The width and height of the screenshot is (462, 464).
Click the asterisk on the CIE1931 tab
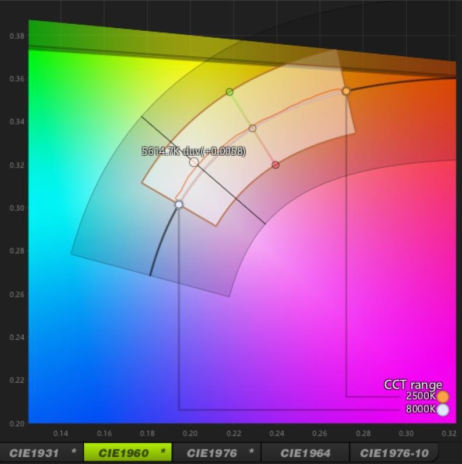click(x=74, y=451)
